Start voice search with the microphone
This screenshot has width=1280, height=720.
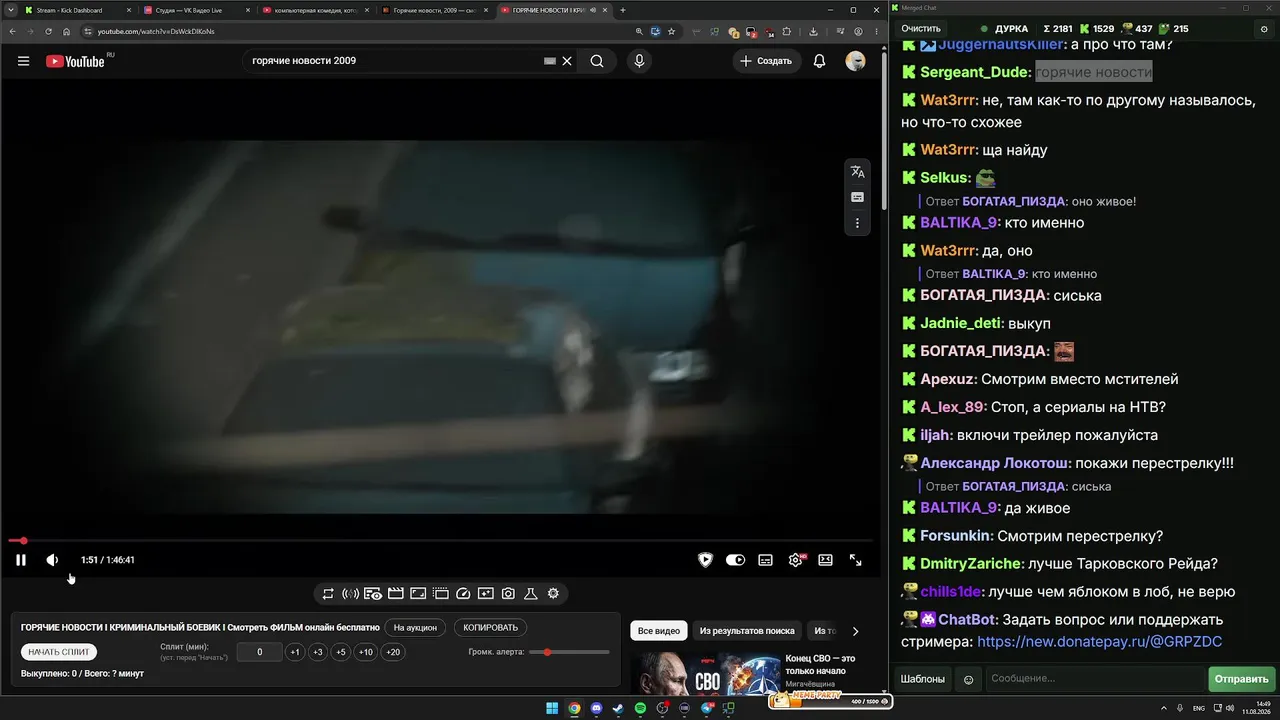pyautogui.click(x=639, y=61)
